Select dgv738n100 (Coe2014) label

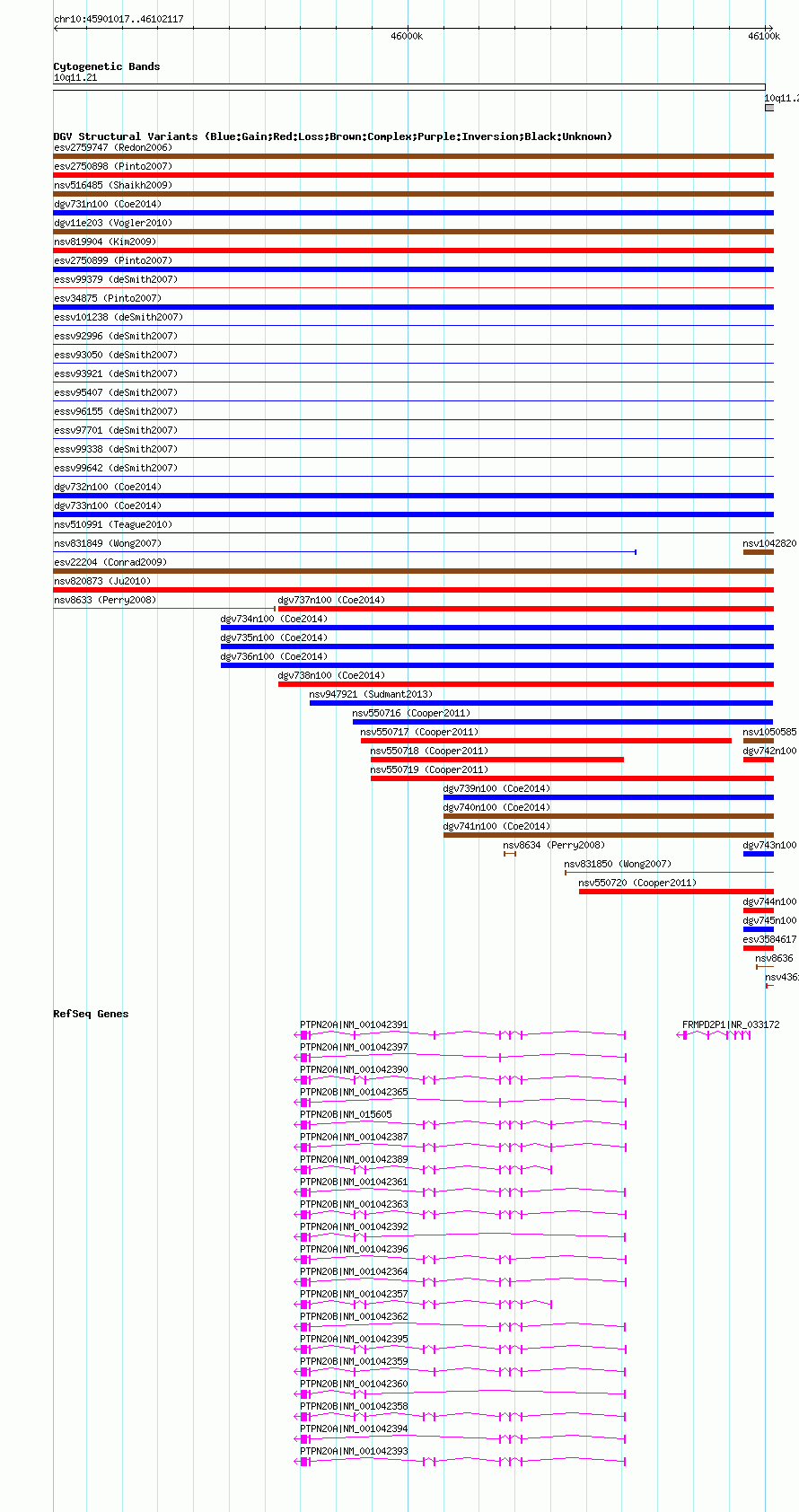pyautogui.click(x=331, y=675)
